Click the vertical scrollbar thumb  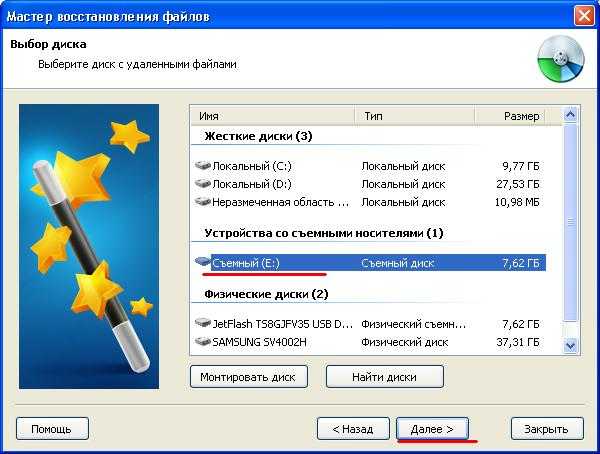click(570, 222)
